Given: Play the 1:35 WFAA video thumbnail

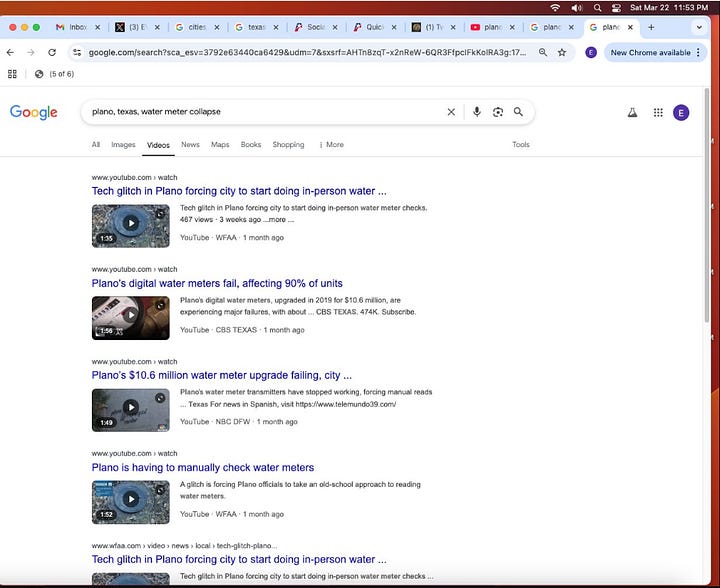Looking at the screenshot, I should click(x=131, y=226).
